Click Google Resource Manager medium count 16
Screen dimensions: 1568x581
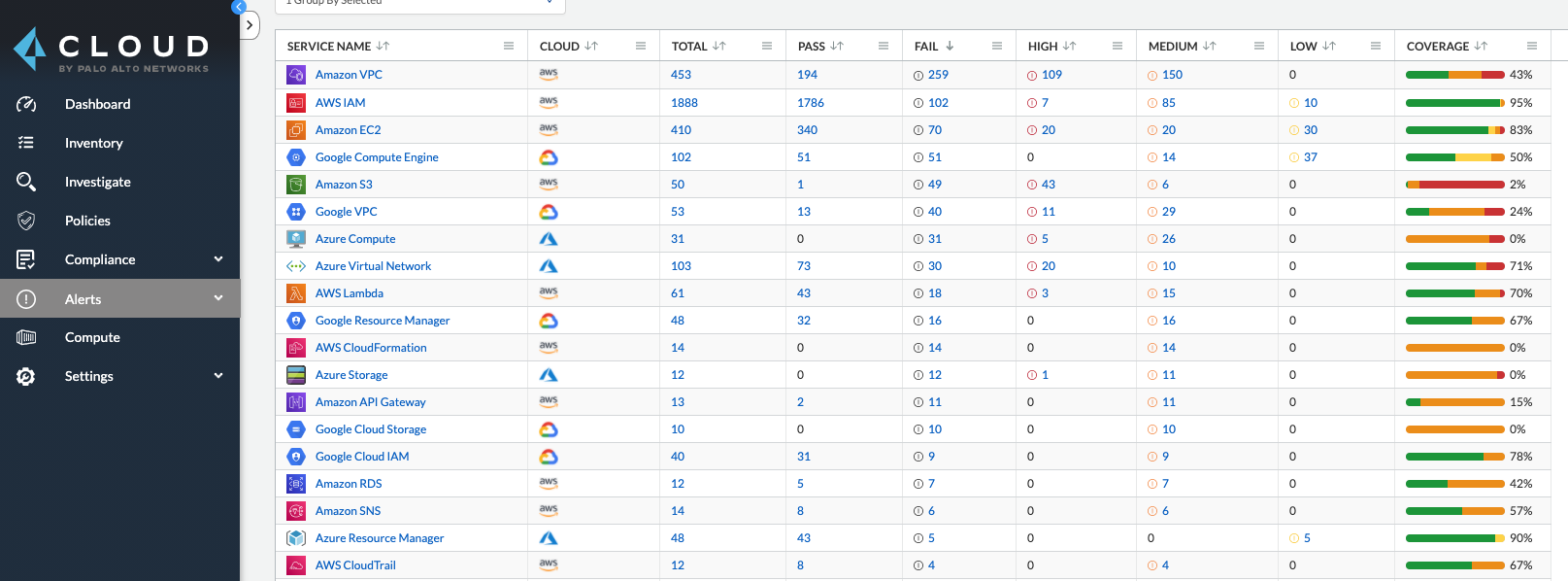point(1169,320)
